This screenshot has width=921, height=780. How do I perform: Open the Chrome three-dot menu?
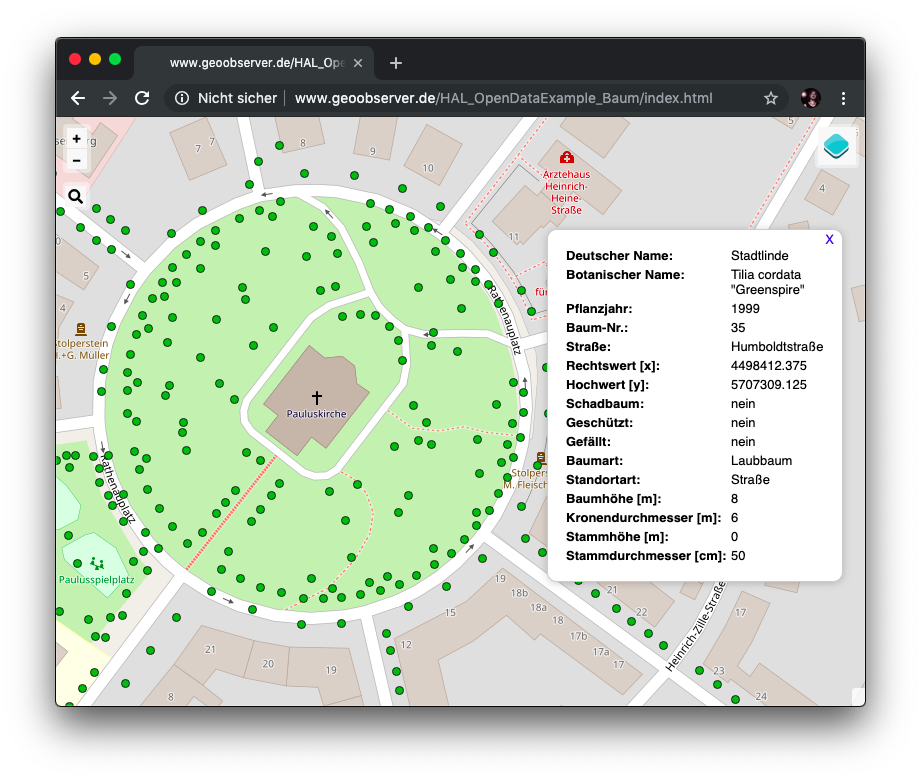pyautogui.click(x=843, y=98)
